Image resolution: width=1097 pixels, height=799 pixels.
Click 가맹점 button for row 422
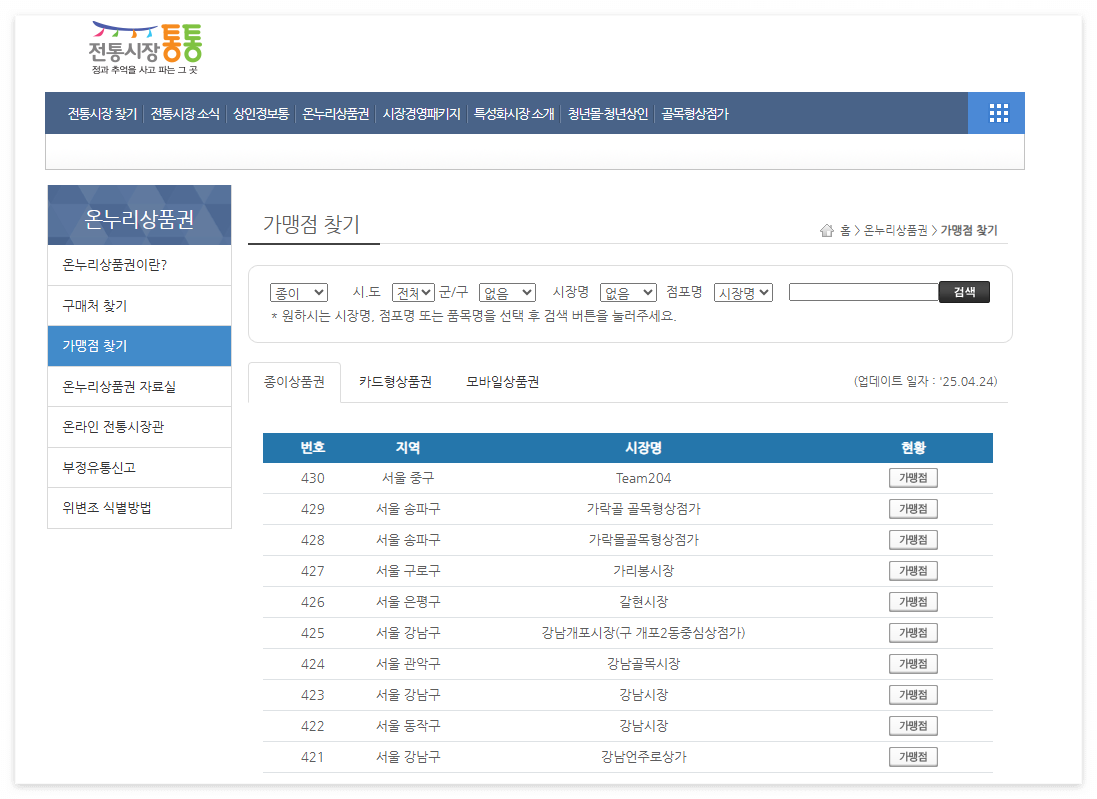tap(913, 726)
